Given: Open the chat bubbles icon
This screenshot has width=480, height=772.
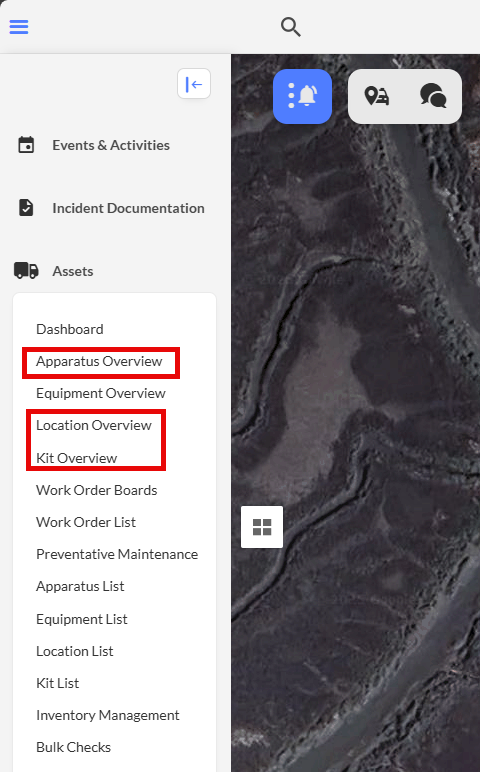Looking at the screenshot, I should tap(433, 96).
